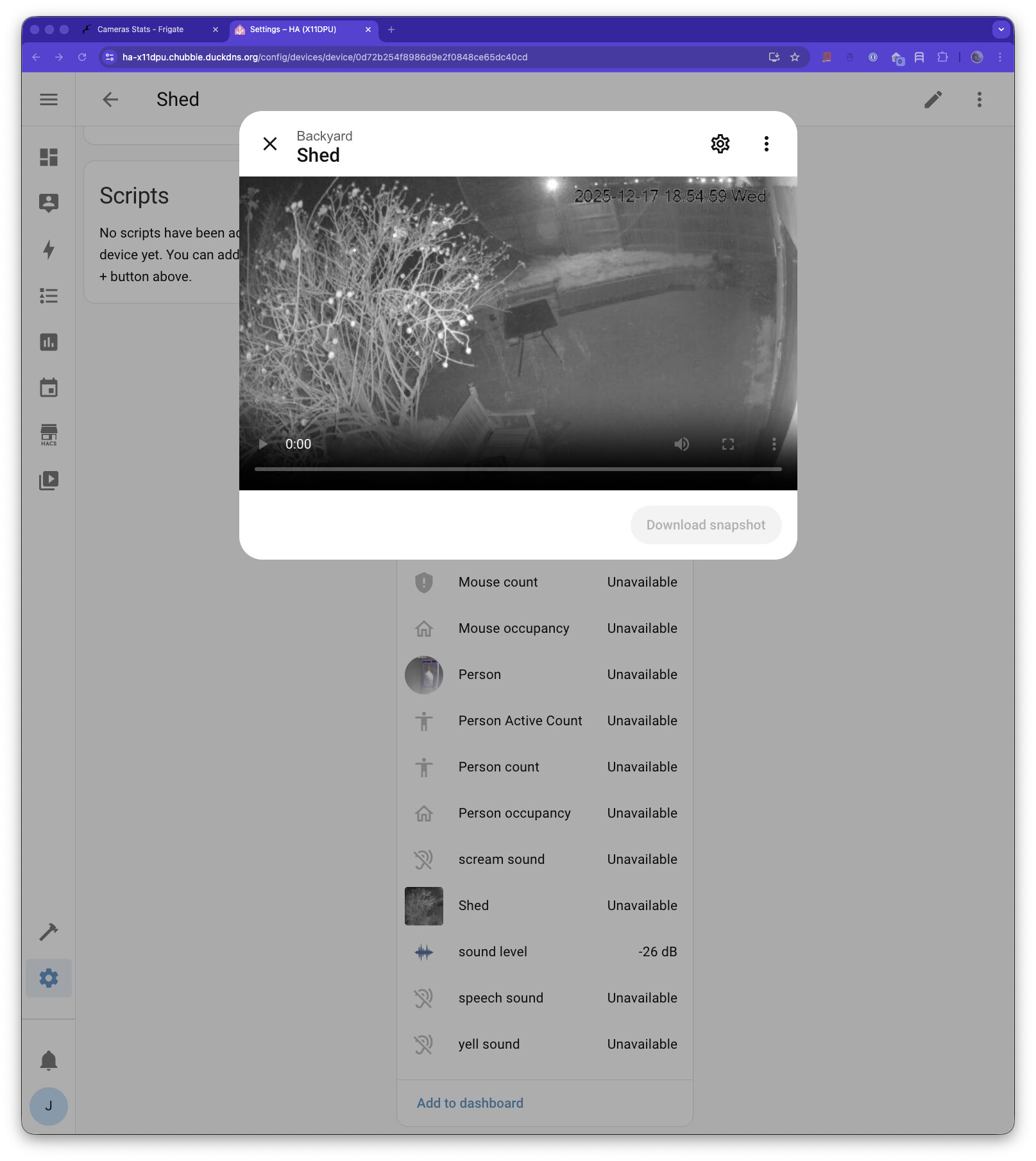Bookmark this page with the star icon
Image resolution: width=1036 pixels, height=1161 pixels.
[x=795, y=57]
